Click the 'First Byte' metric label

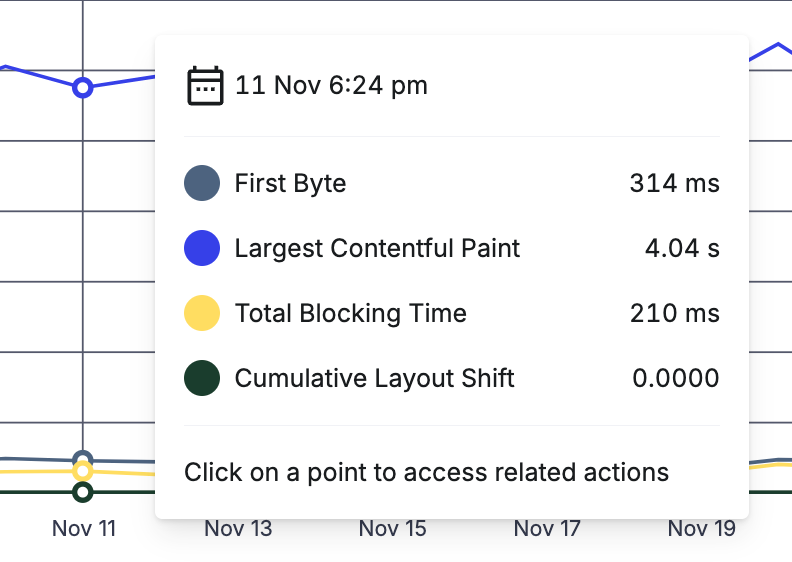pos(290,184)
